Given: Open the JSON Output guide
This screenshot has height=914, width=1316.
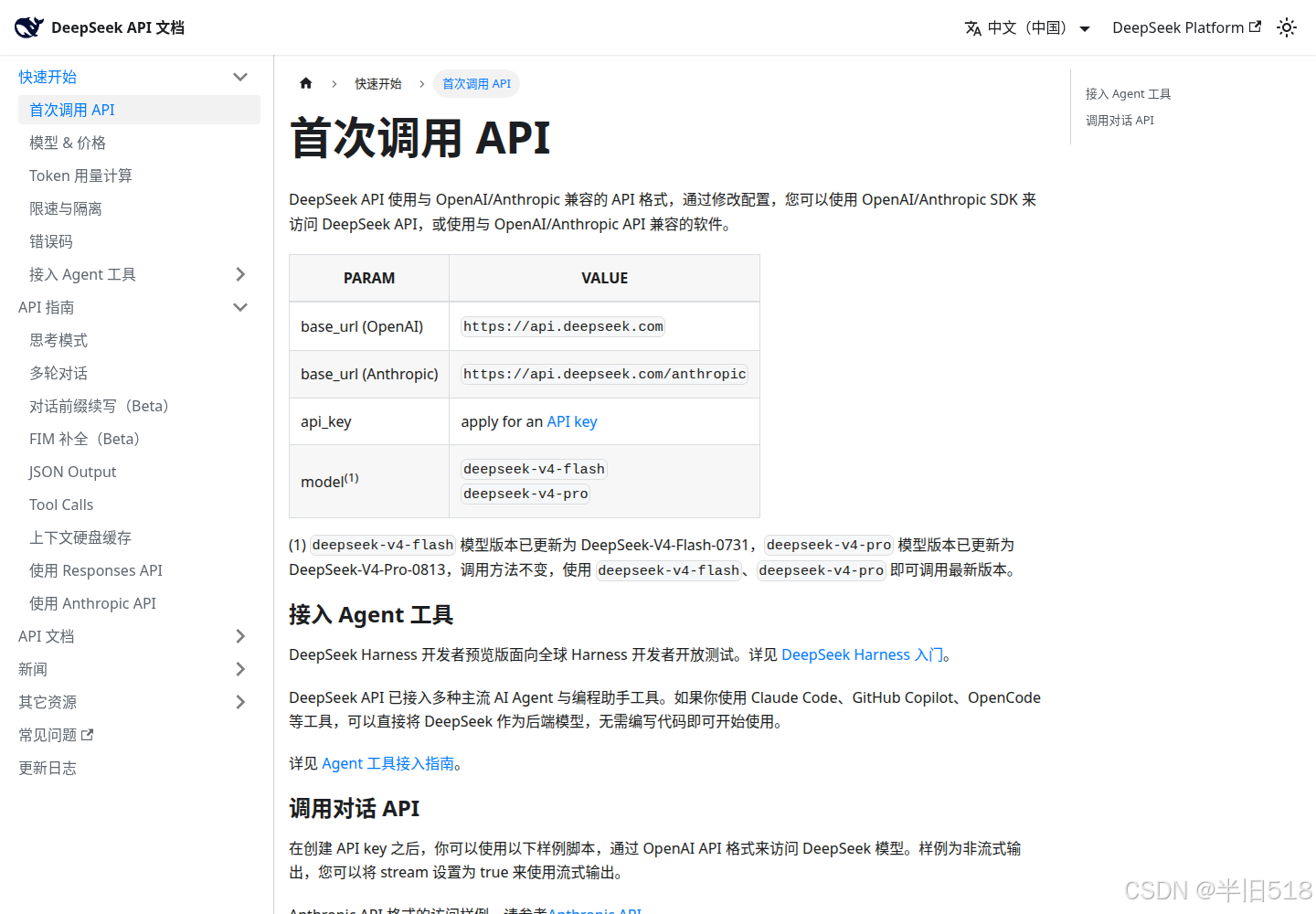Looking at the screenshot, I should point(139,472).
